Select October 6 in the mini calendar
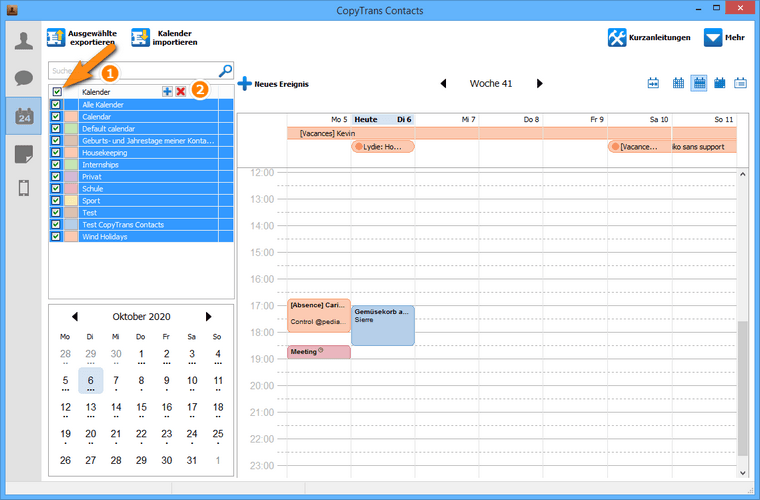 tap(90, 381)
